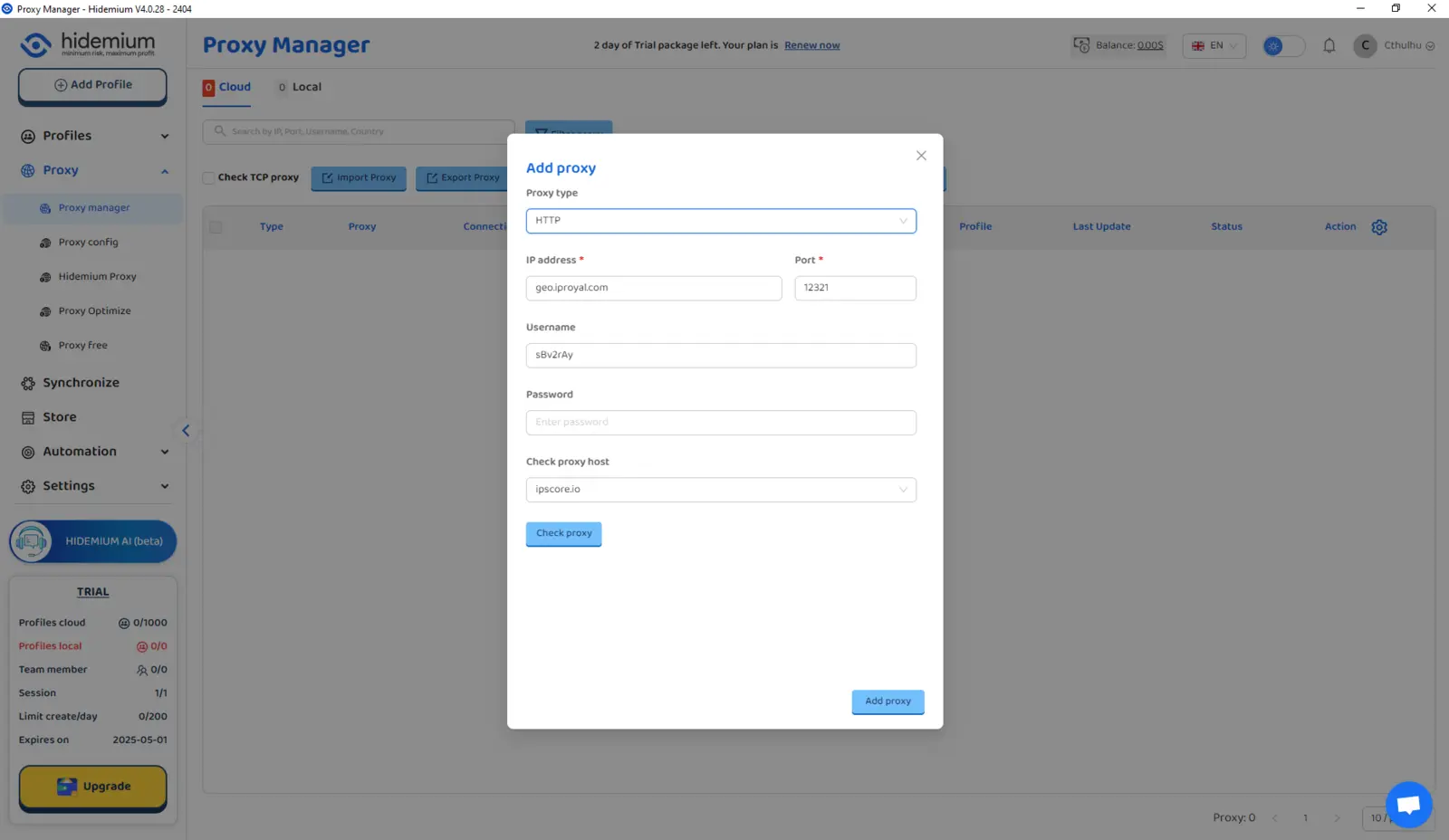Click the Port input field
This screenshot has height=840, width=1449.
855,288
